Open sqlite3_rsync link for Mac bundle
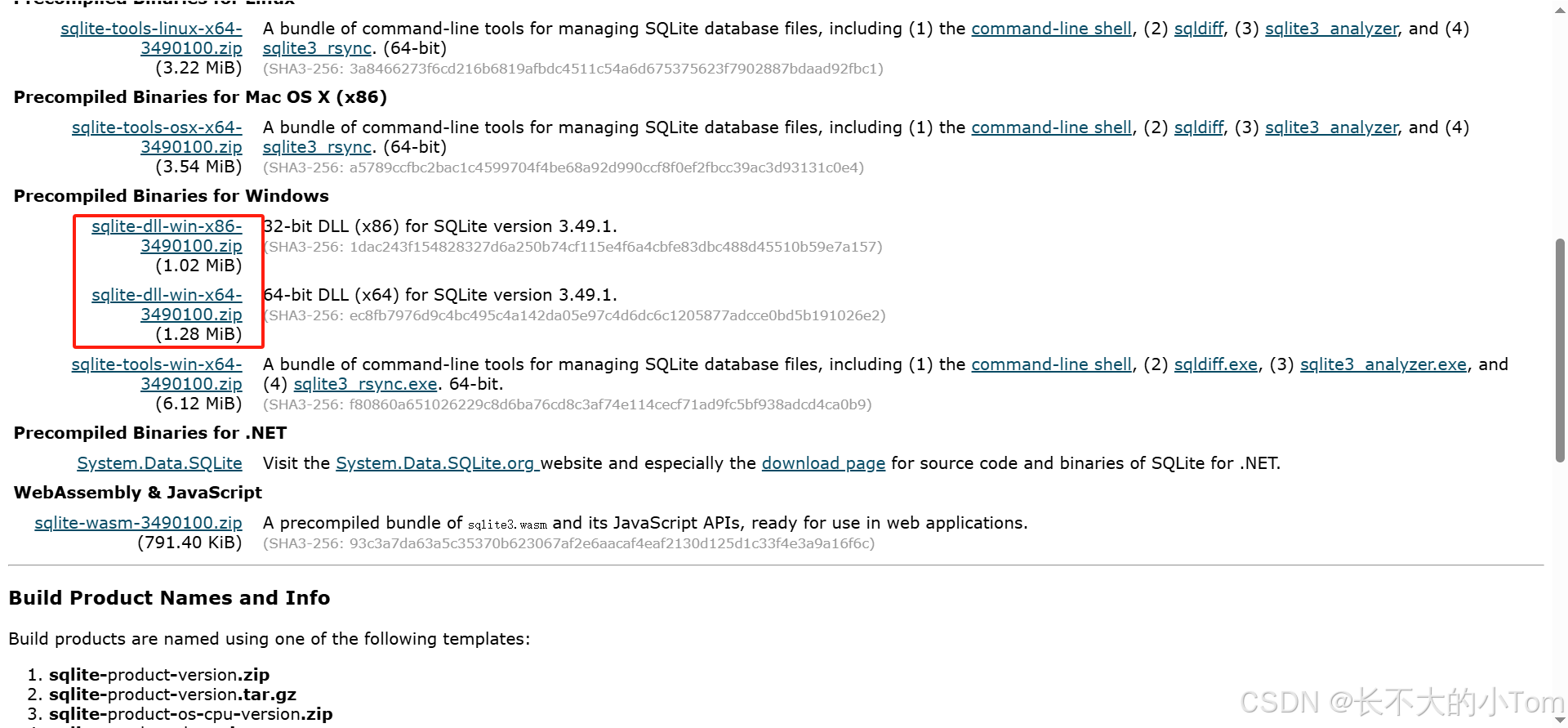Image resolution: width=1568 pixels, height=728 pixels. pyautogui.click(x=317, y=146)
